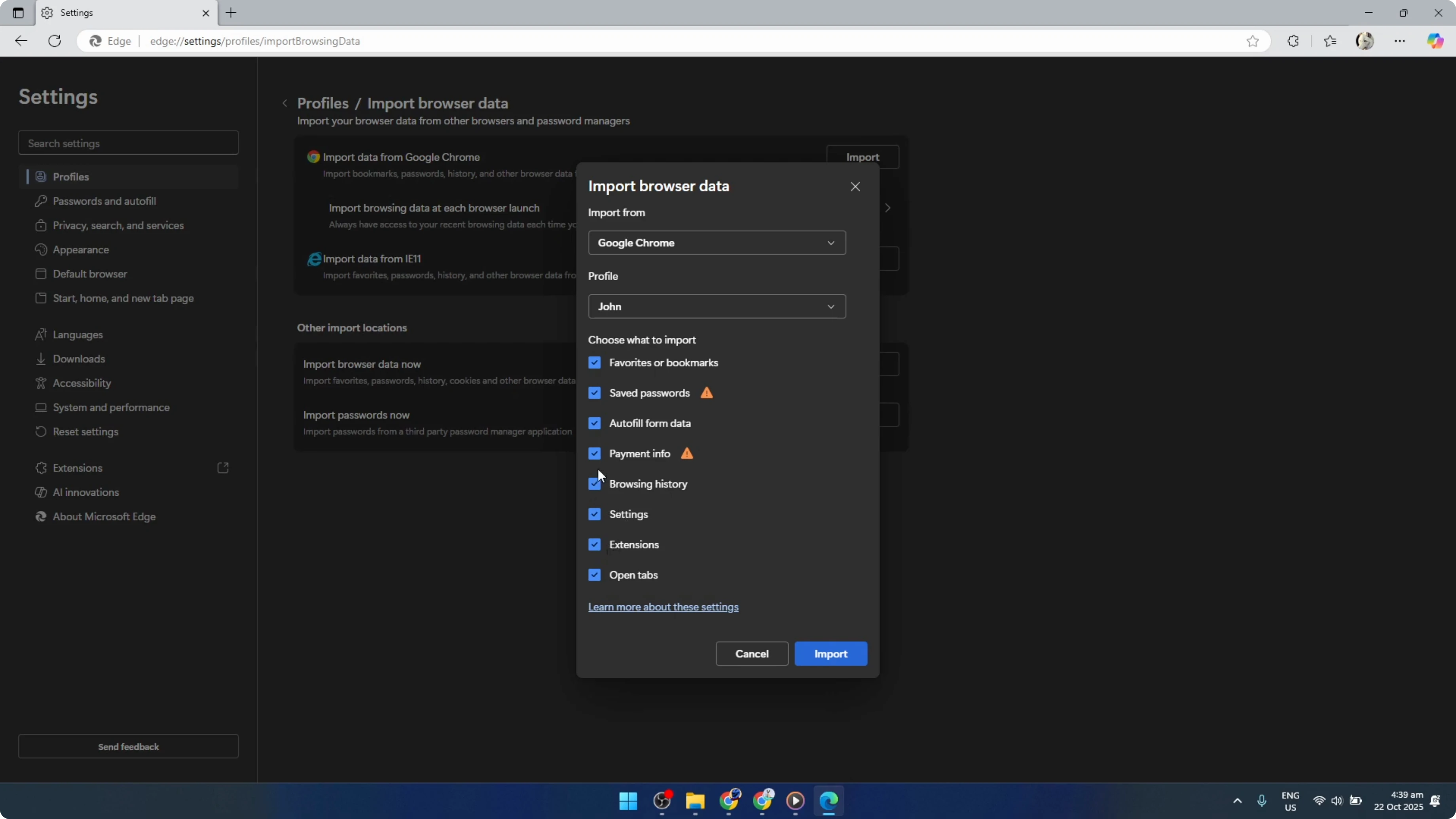The width and height of the screenshot is (1456, 819).
Task: Open Wi-Fi network status icon
Action: 1319,801
